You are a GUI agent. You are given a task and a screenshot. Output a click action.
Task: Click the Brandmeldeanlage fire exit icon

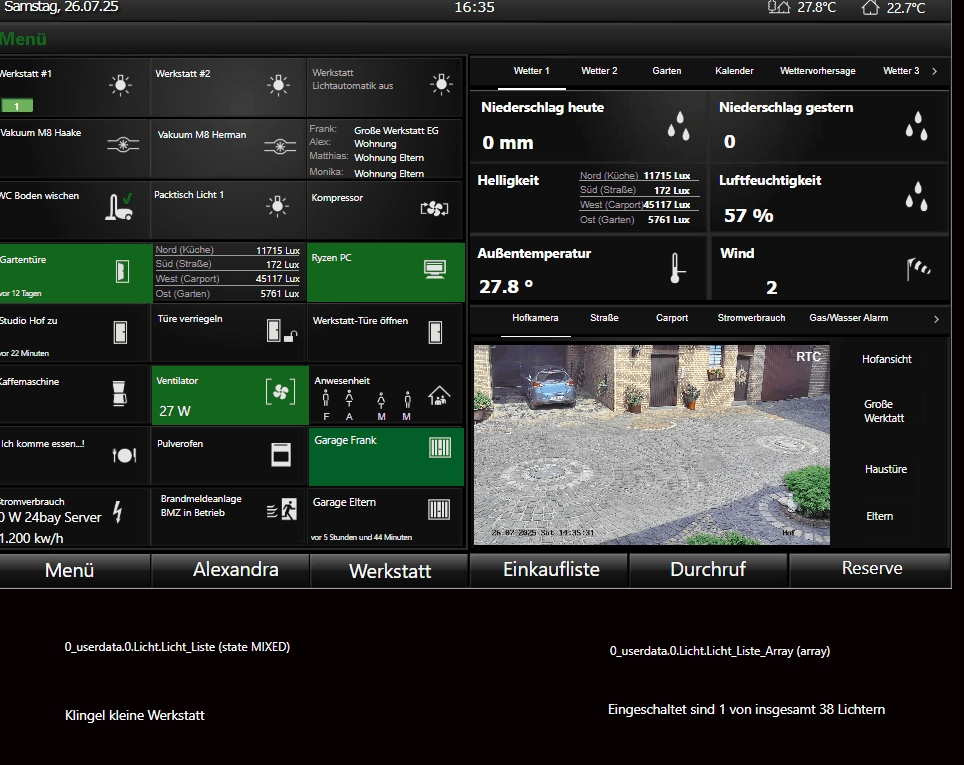(282, 509)
